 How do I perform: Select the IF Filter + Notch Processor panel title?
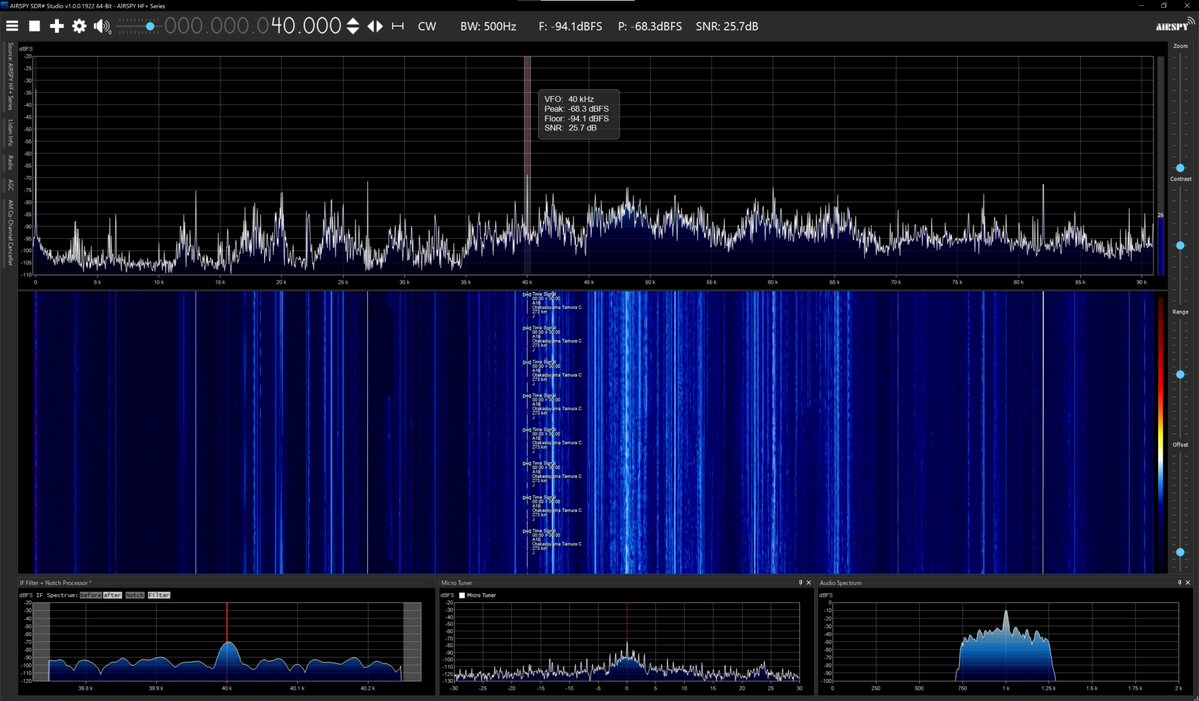point(55,583)
